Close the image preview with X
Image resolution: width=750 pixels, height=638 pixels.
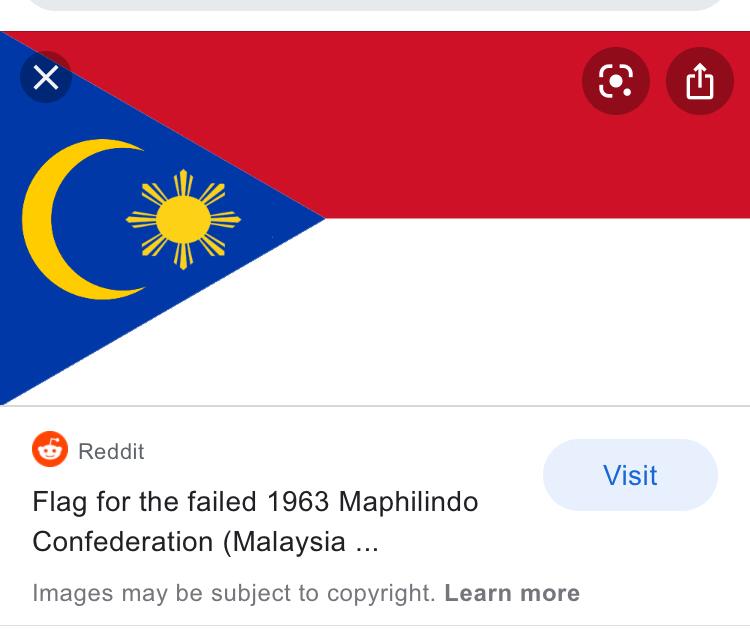pyautogui.click(x=46, y=77)
